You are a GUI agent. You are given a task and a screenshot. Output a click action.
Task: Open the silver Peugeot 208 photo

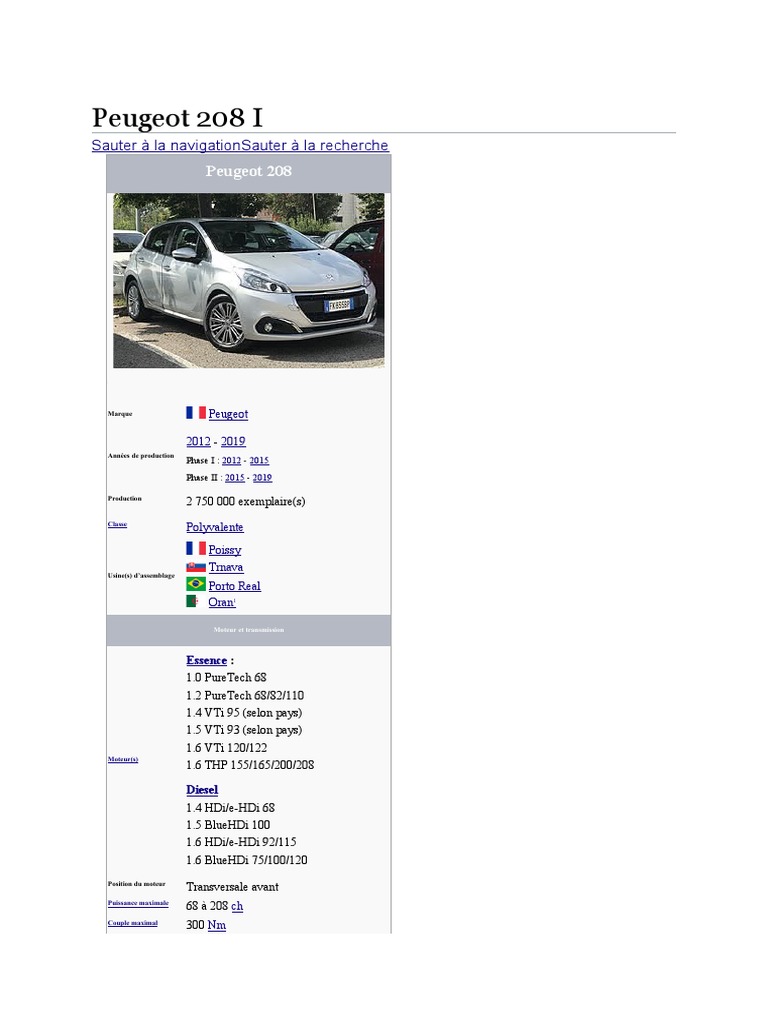249,280
